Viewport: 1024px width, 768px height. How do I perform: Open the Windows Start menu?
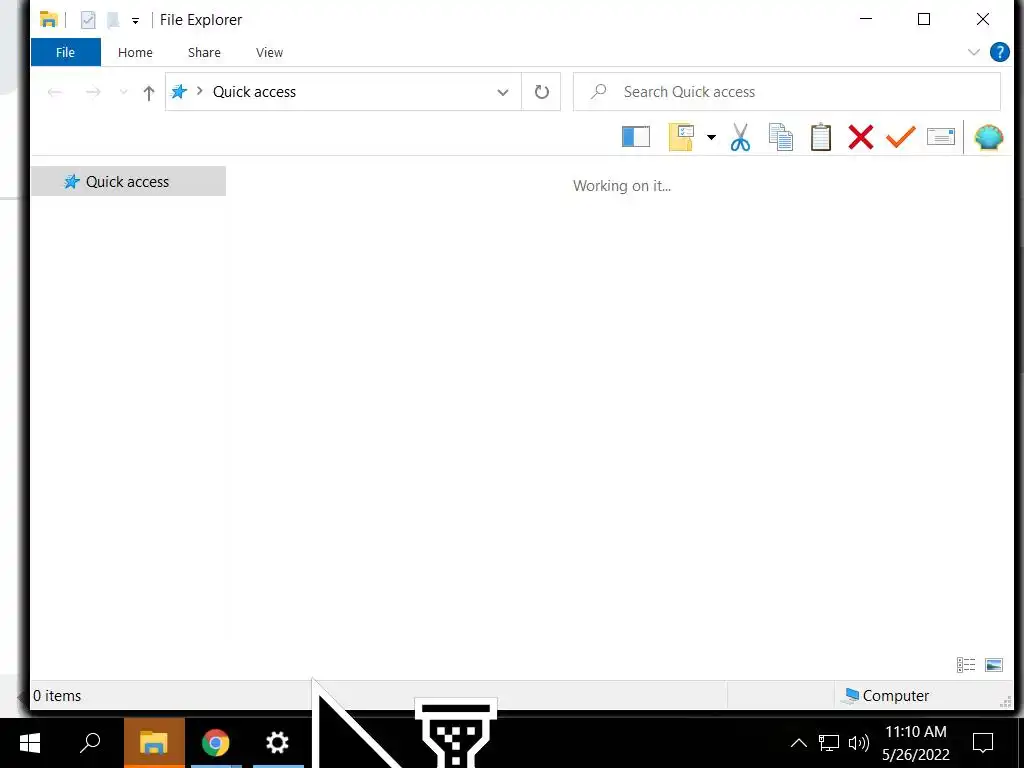click(30, 743)
